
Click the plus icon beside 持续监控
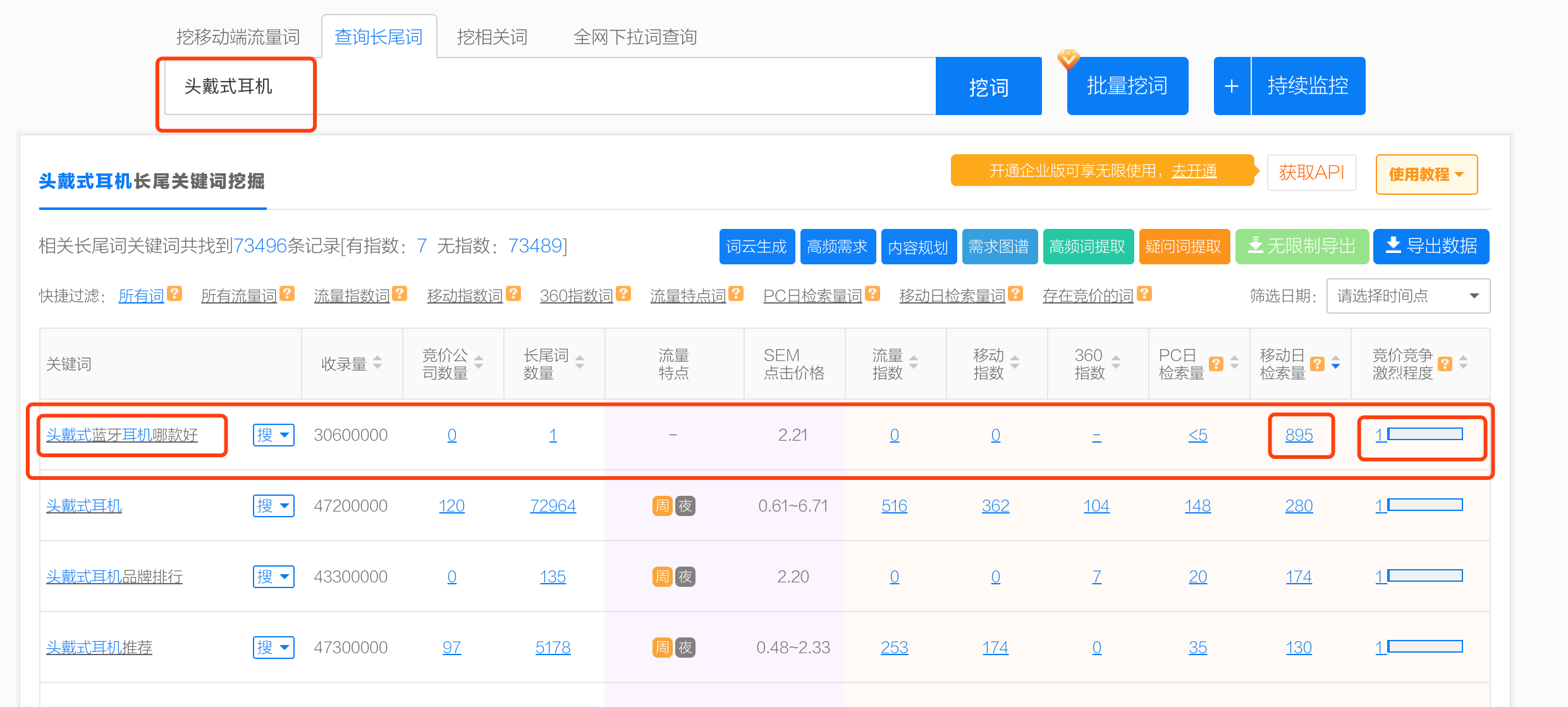1232,86
